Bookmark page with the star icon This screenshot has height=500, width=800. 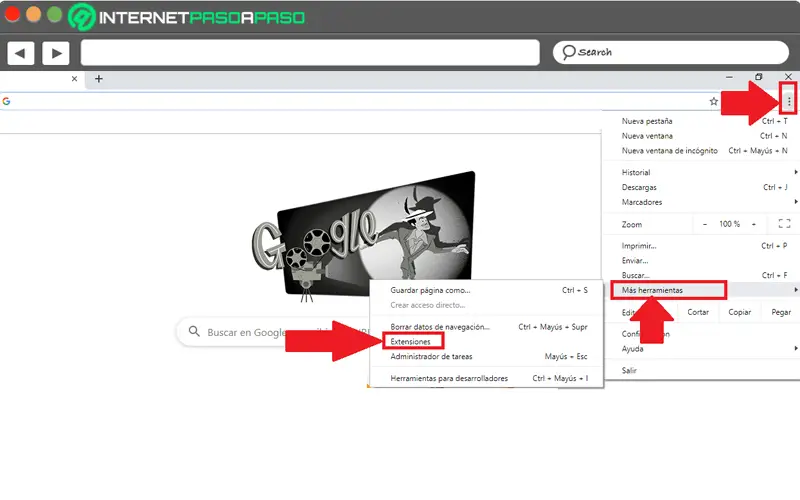coord(713,102)
